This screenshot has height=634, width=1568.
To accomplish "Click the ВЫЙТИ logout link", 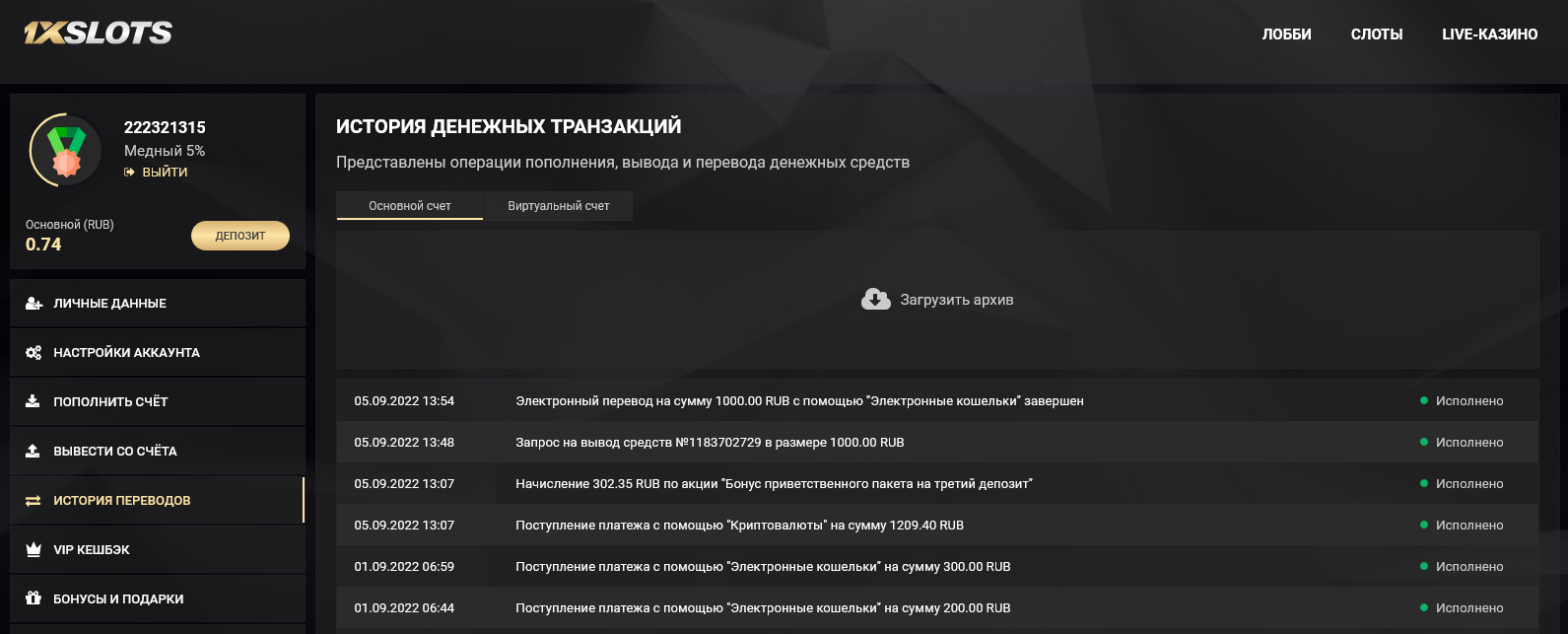I will point(156,172).
